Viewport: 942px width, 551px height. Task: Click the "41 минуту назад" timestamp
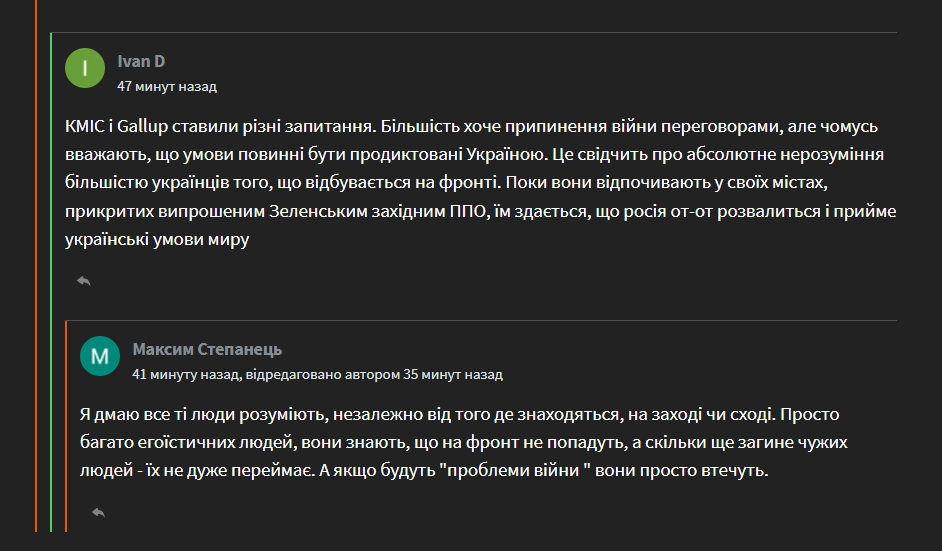pos(186,374)
